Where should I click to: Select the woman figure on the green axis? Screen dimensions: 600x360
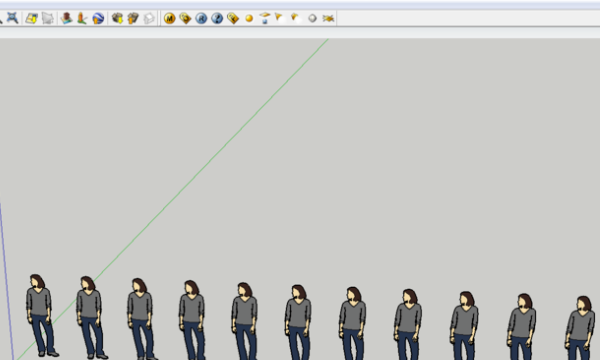(x=90, y=317)
